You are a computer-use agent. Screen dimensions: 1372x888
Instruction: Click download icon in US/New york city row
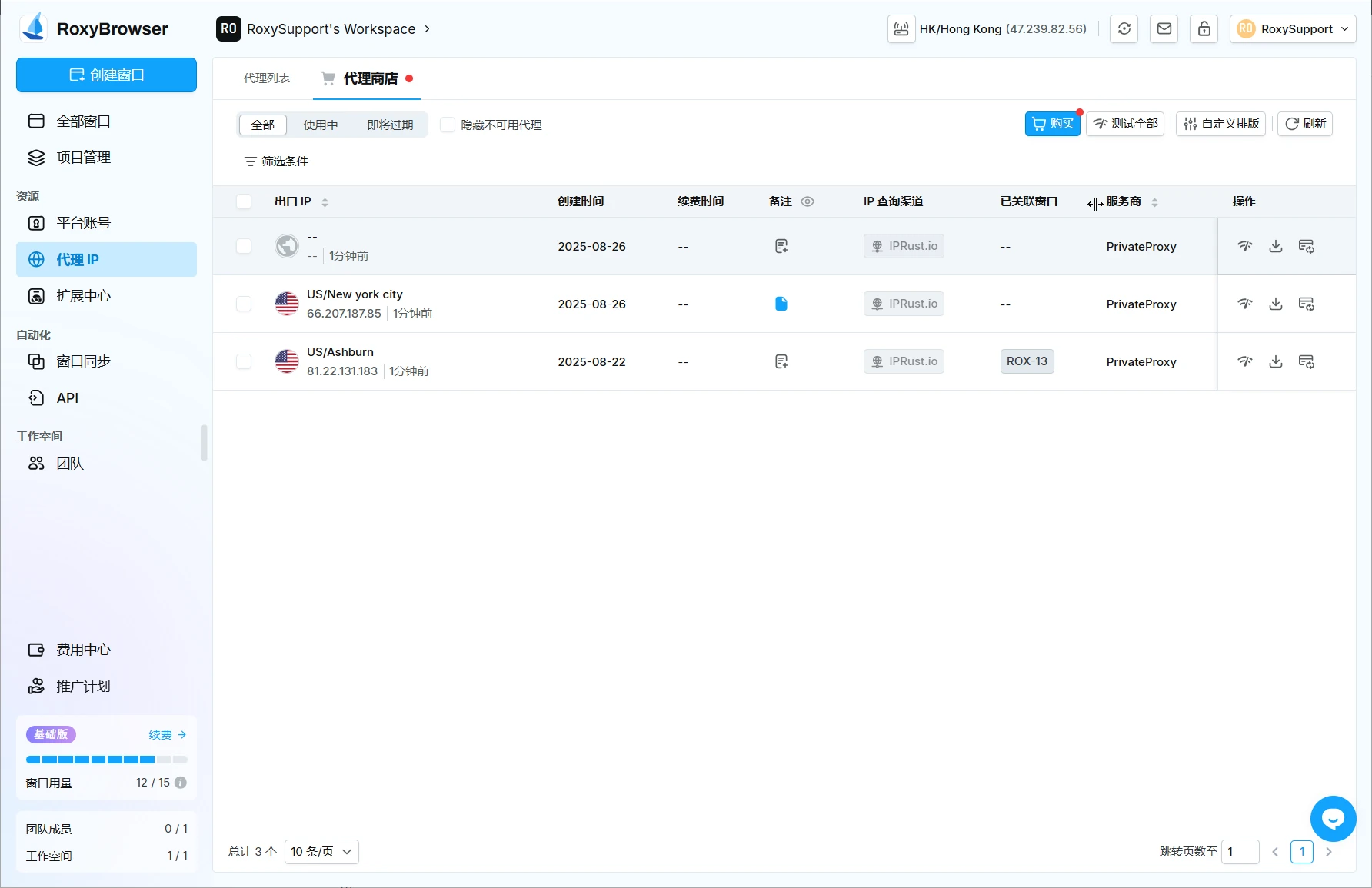[x=1275, y=304]
